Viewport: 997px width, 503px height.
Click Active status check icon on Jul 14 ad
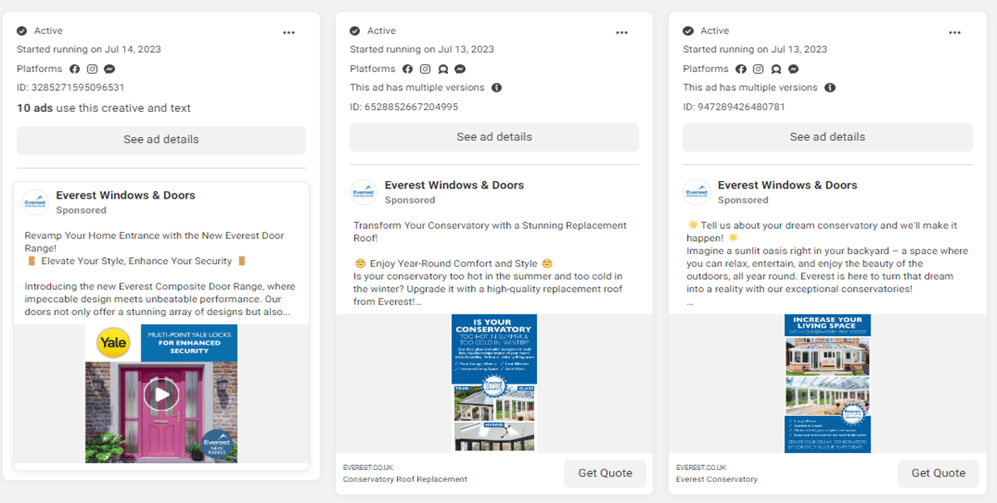[x=22, y=31]
